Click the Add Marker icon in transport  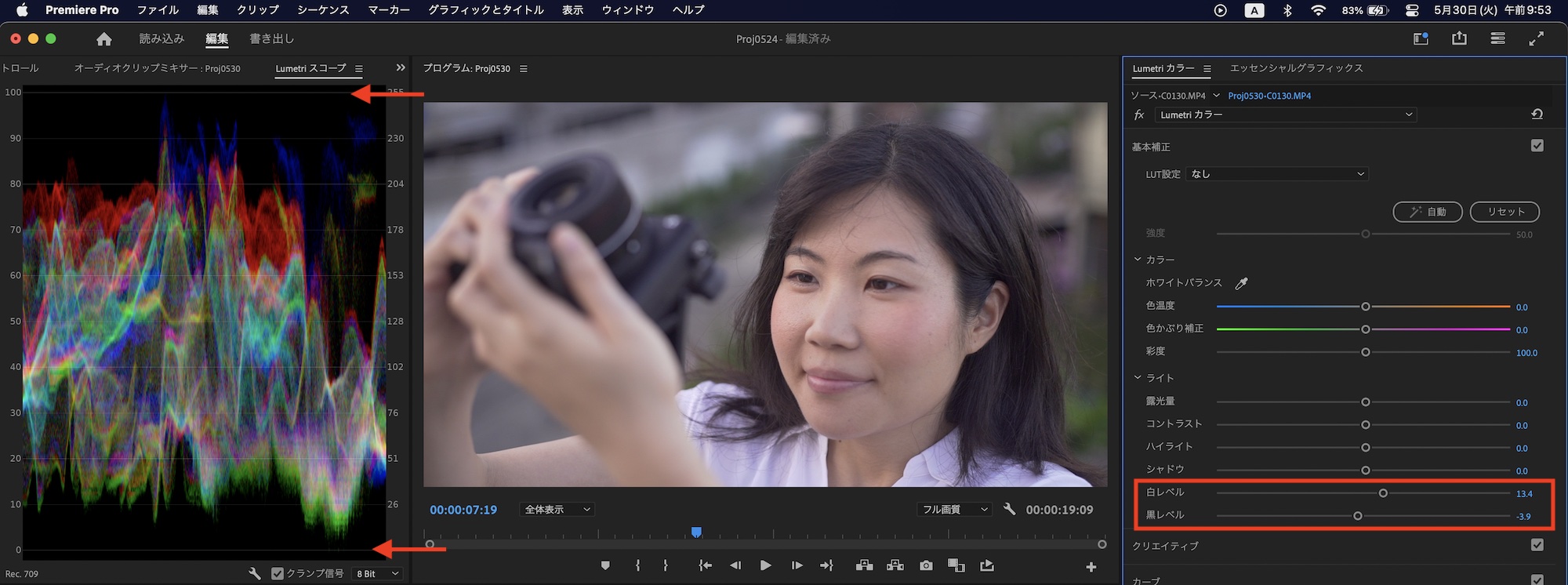click(605, 565)
